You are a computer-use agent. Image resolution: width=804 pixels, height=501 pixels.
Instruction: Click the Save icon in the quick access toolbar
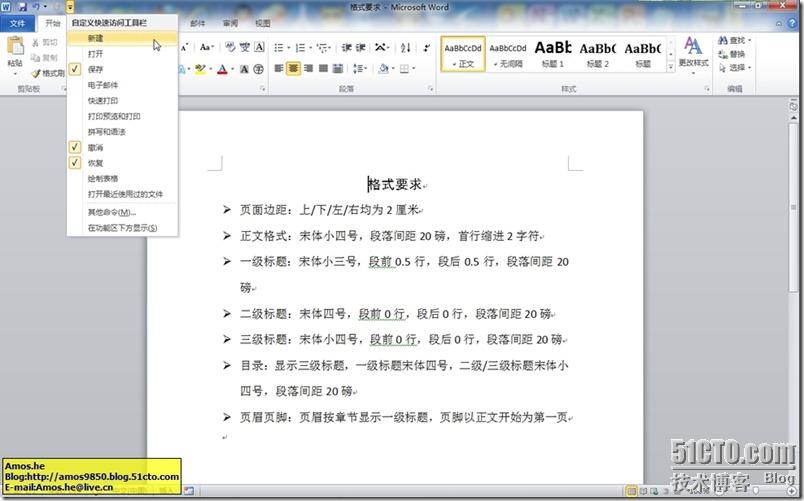(22, 7)
